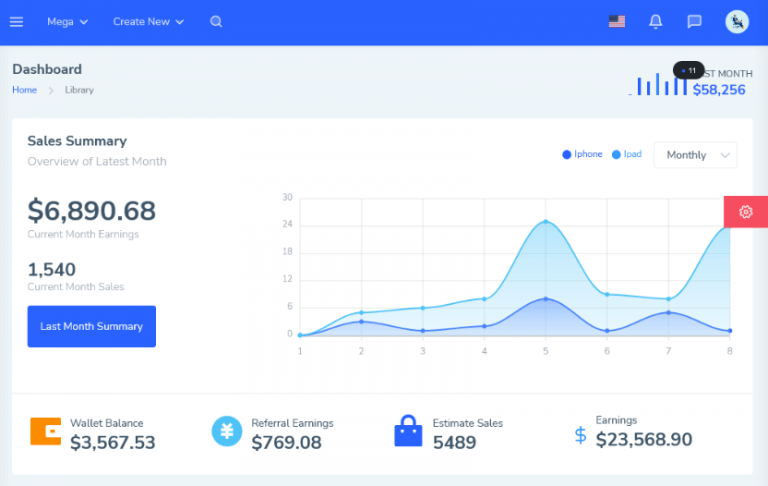Open the Monthly period dropdown
This screenshot has width=768, height=486.
coord(695,155)
